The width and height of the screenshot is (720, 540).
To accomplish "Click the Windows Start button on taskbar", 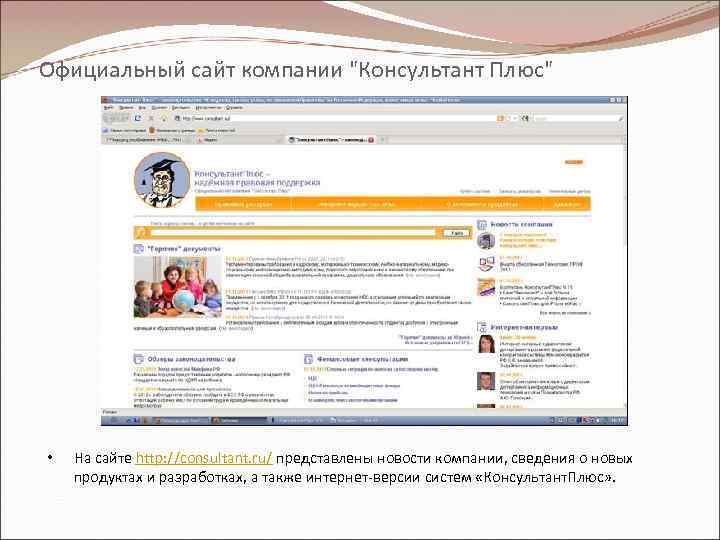I will point(113,420).
